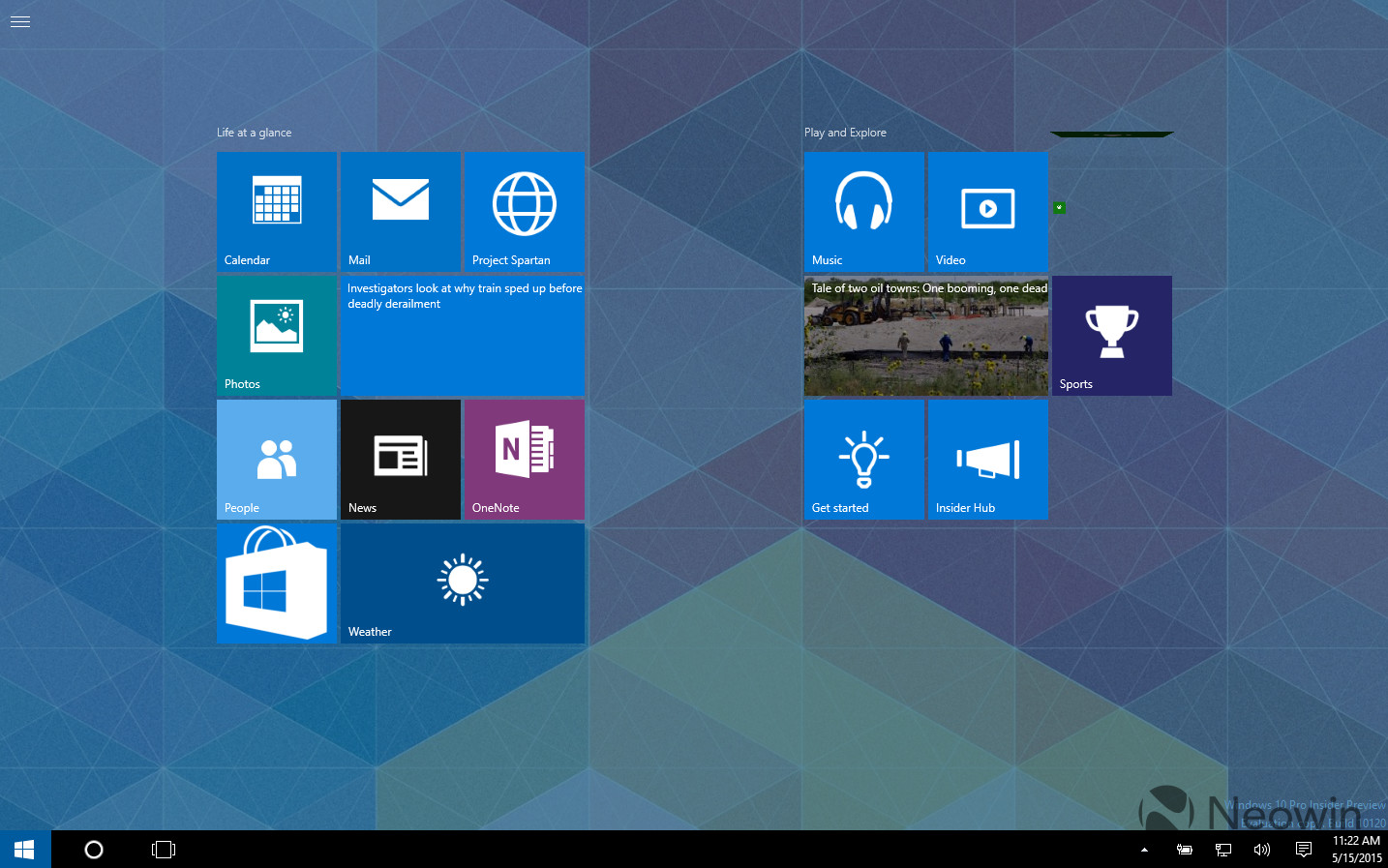Select the Life at a glance group header

[x=254, y=133]
